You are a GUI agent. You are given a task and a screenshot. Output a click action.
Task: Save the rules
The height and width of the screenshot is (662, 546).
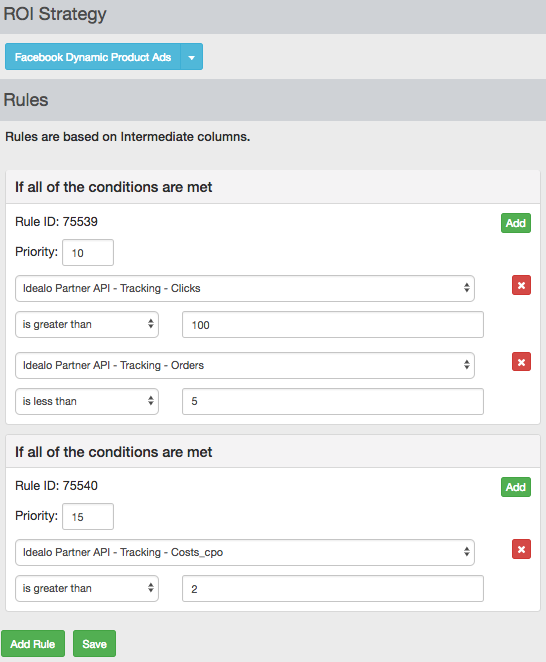(95, 643)
